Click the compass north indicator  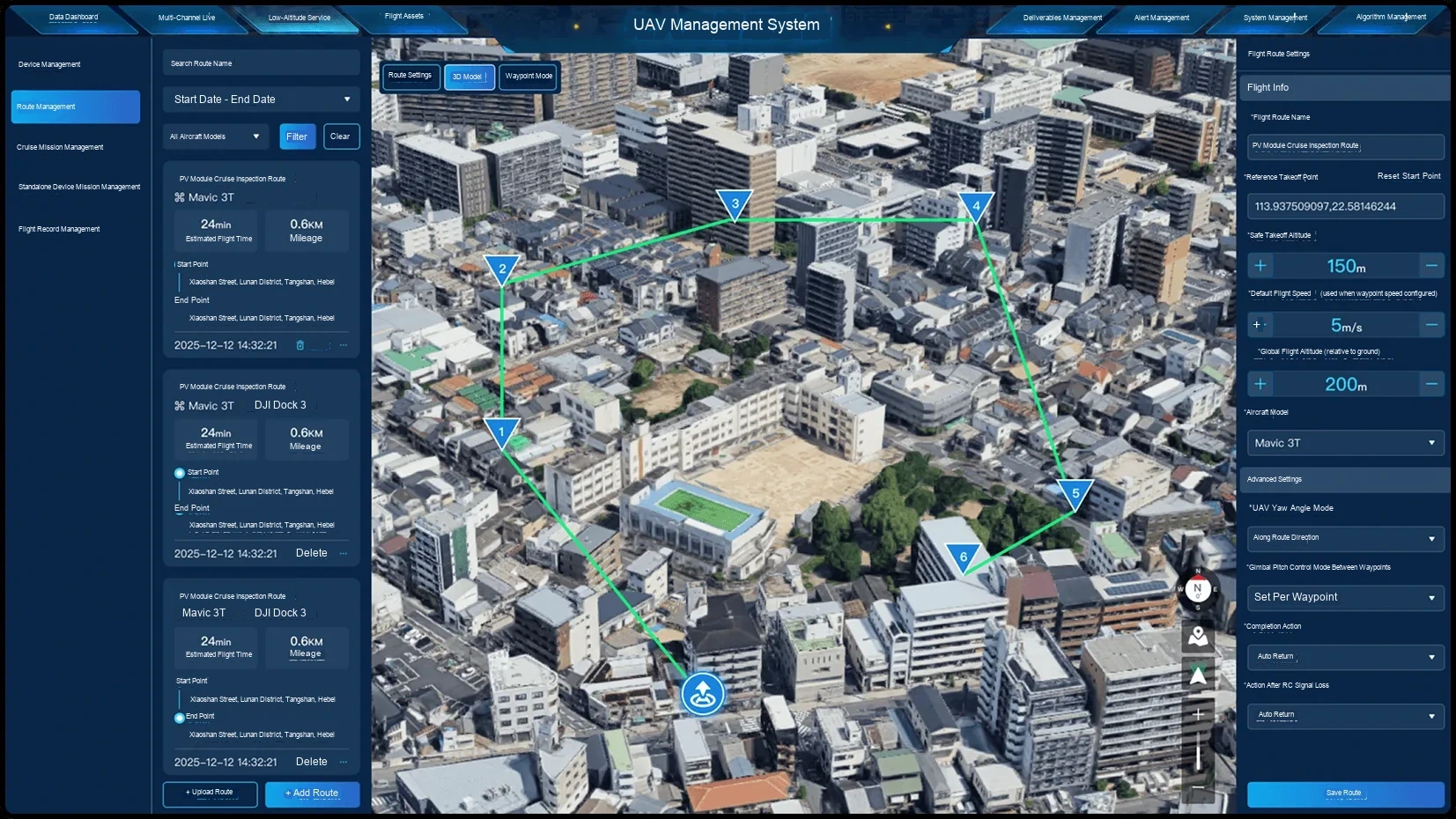tap(1197, 589)
